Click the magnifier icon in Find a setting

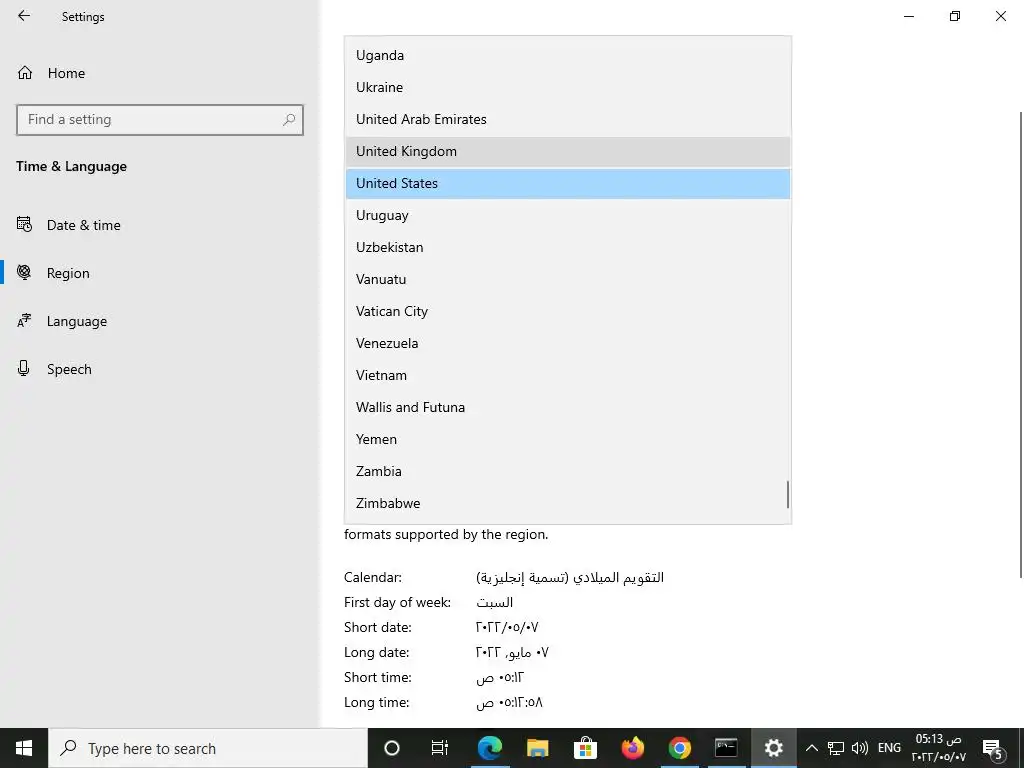tap(289, 120)
